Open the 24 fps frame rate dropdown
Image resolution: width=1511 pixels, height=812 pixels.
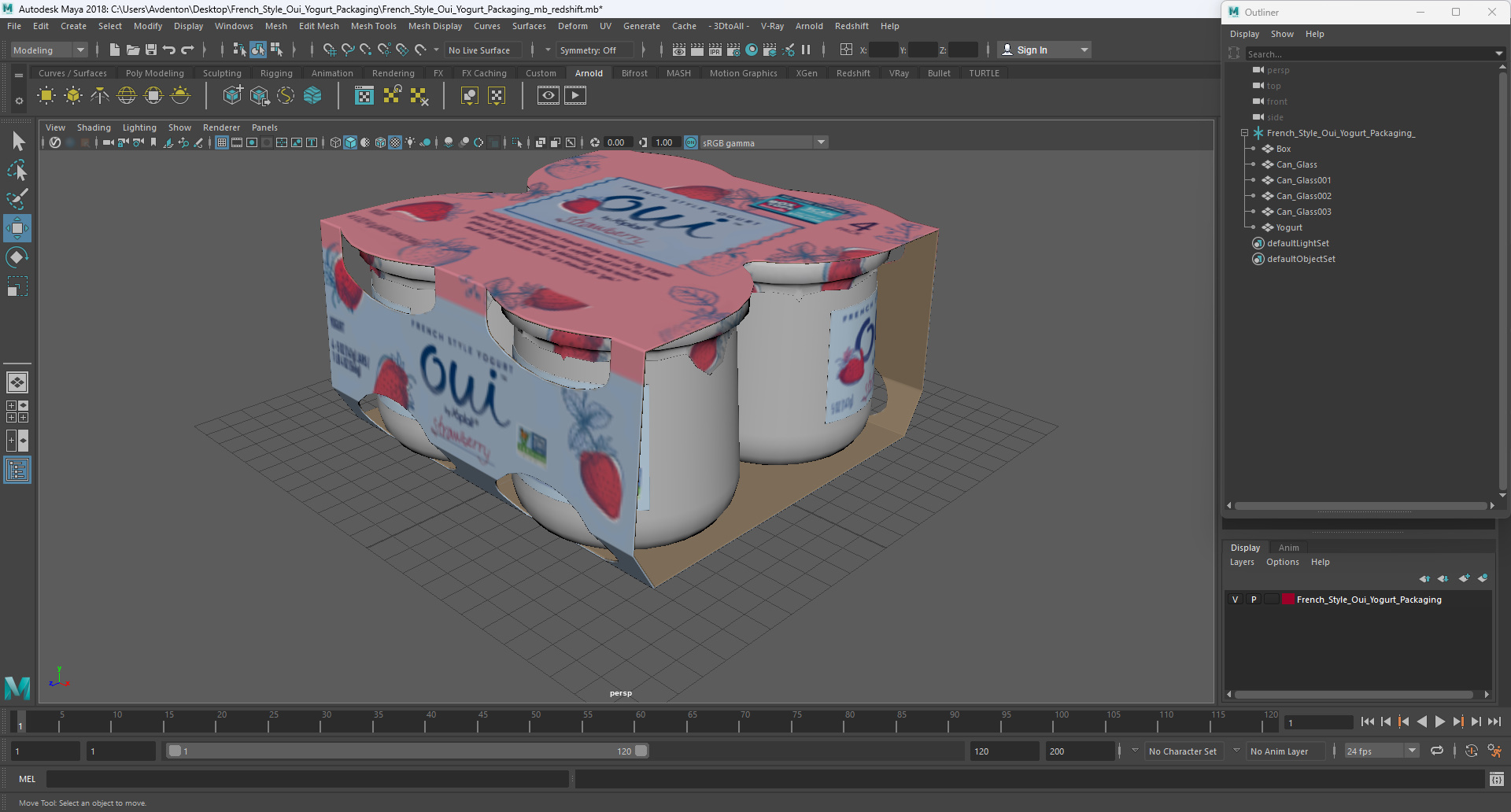click(x=1381, y=751)
